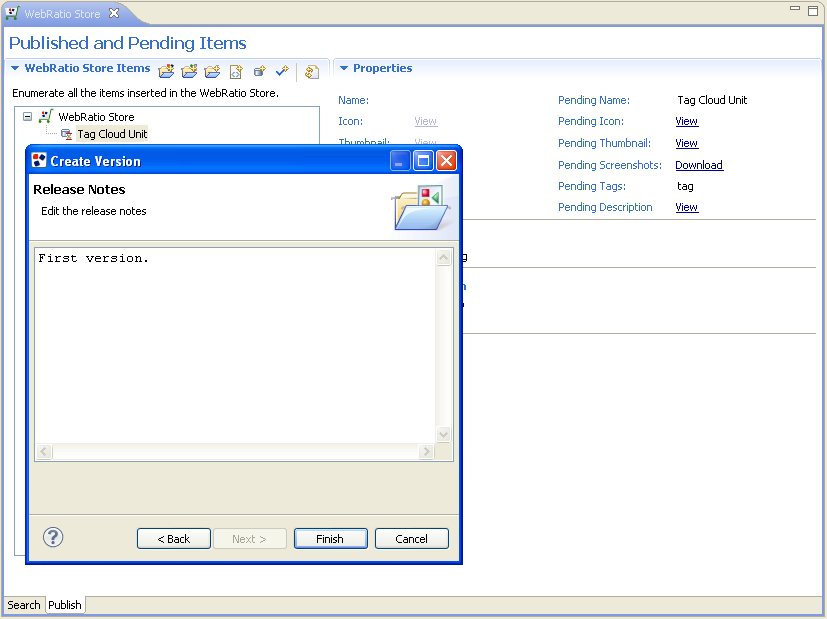827x619 pixels.
Task: Click the cylinder with star toolbar icon
Action: click(259, 71)
